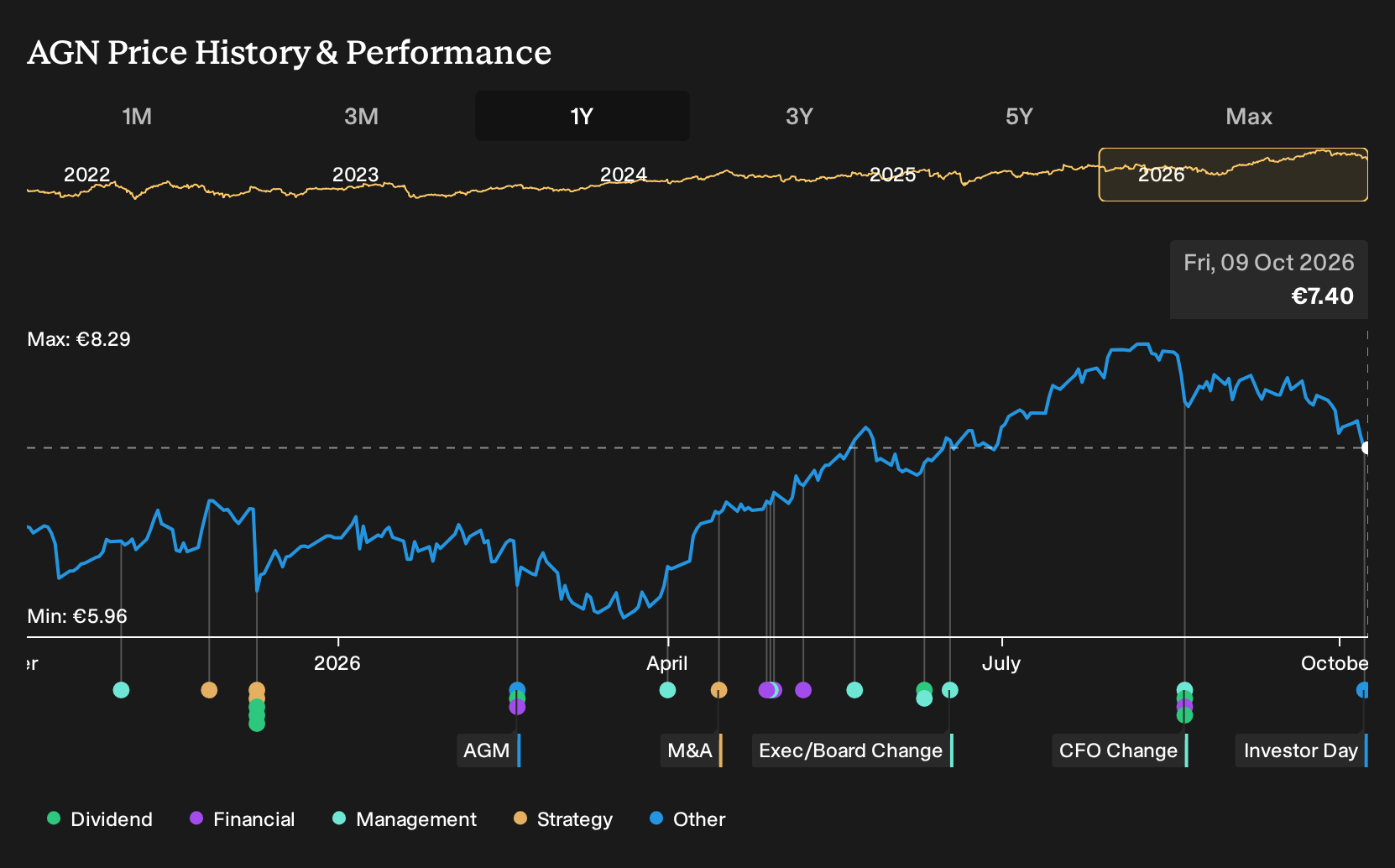Open the CFO Change event label

(1121, 750)
